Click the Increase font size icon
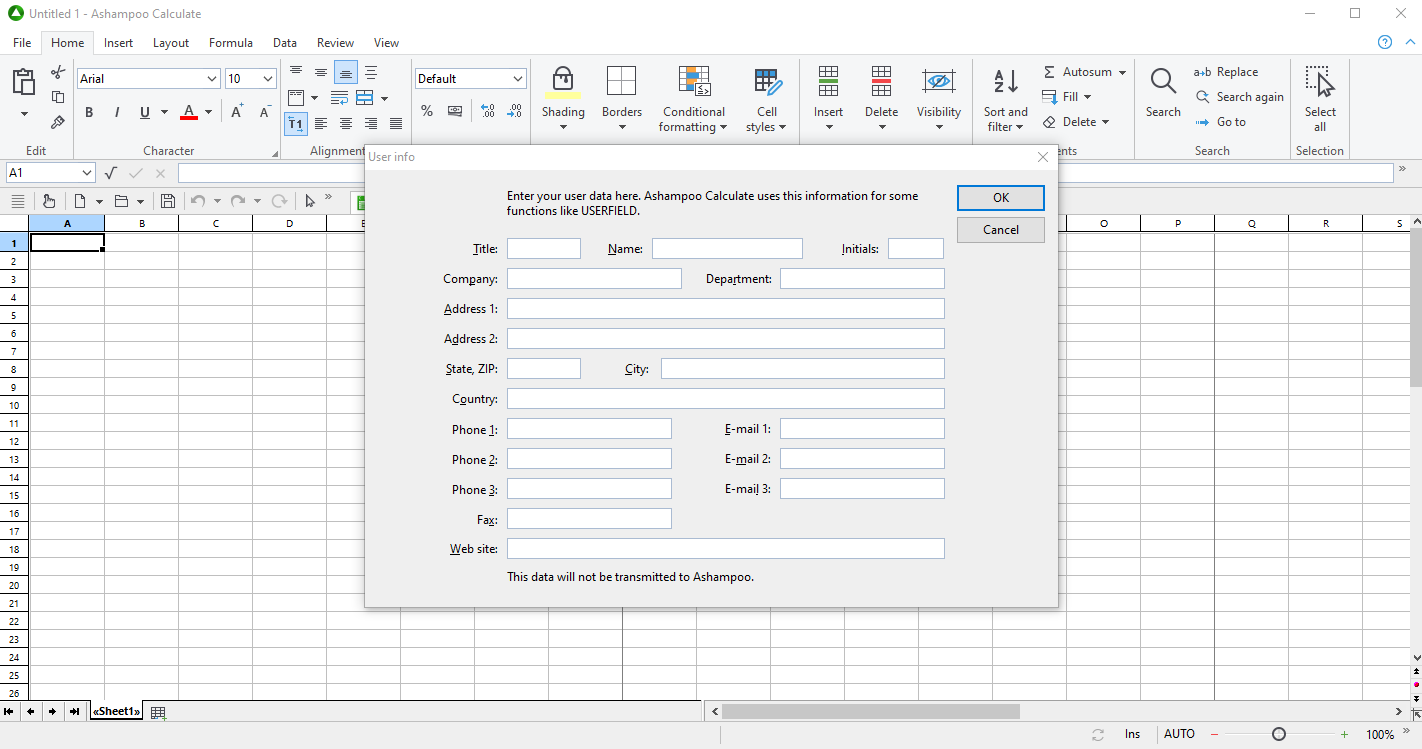The height and width of the screenshot is (749, 1422). click(237, 112)
